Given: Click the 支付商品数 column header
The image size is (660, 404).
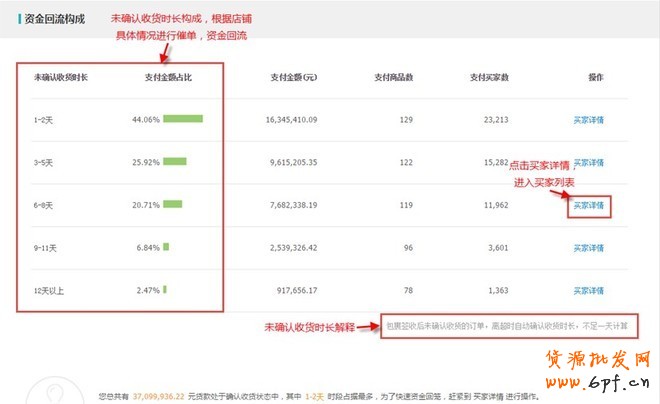Looking at the screenshot, I should (394, 77).
